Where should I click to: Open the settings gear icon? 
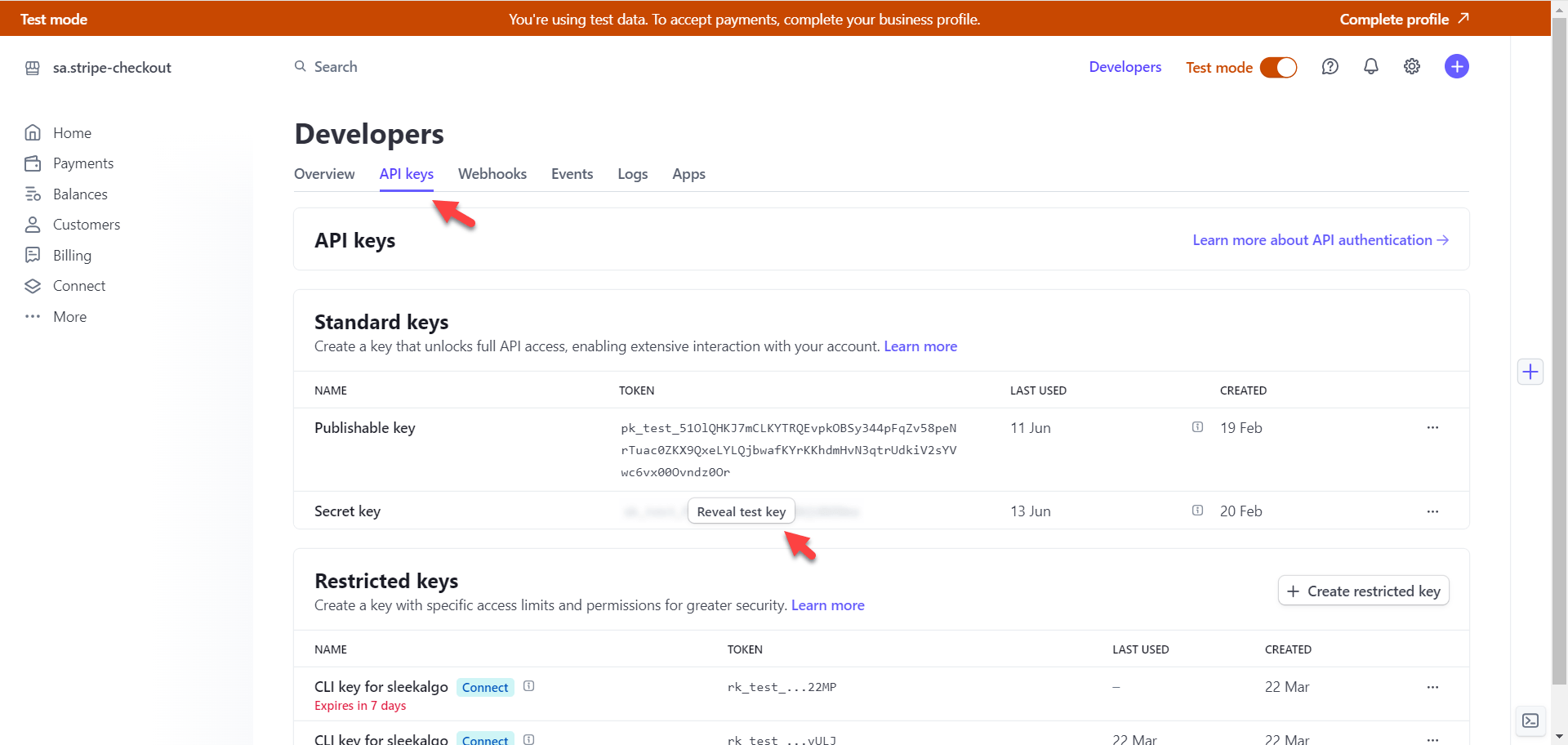pyautogui.click(x=1411, y=67)
